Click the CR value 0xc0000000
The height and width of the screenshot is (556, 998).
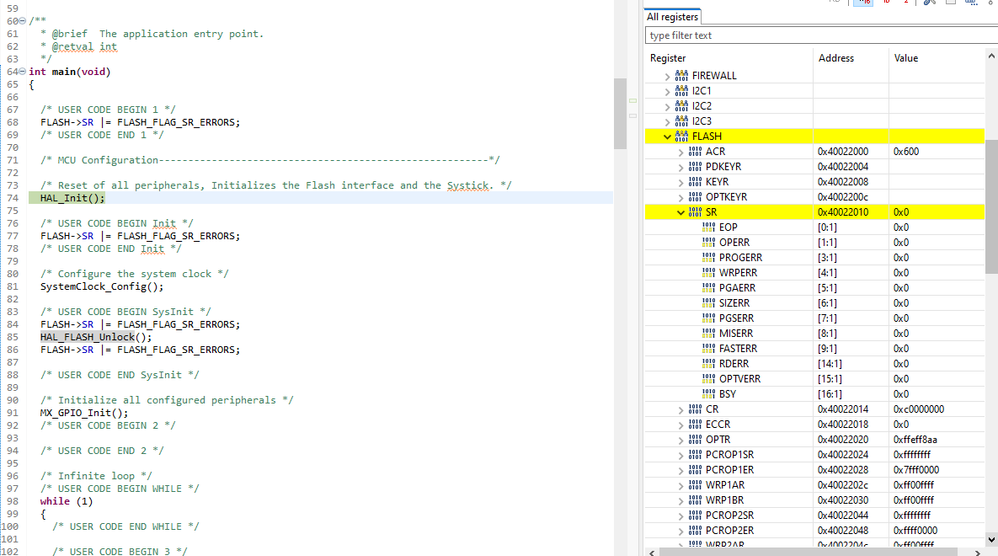tap(918, 409)
